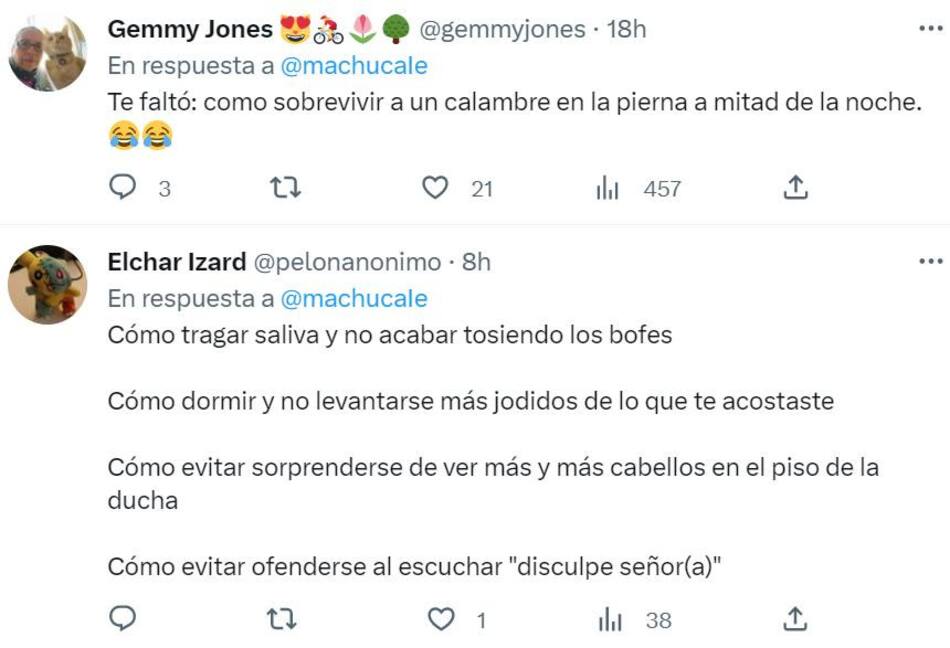Viewport: 950px width, 648px height.
Task: Like Gemmy Jones's calambre tweet
Action: click(x=435, y=188)
